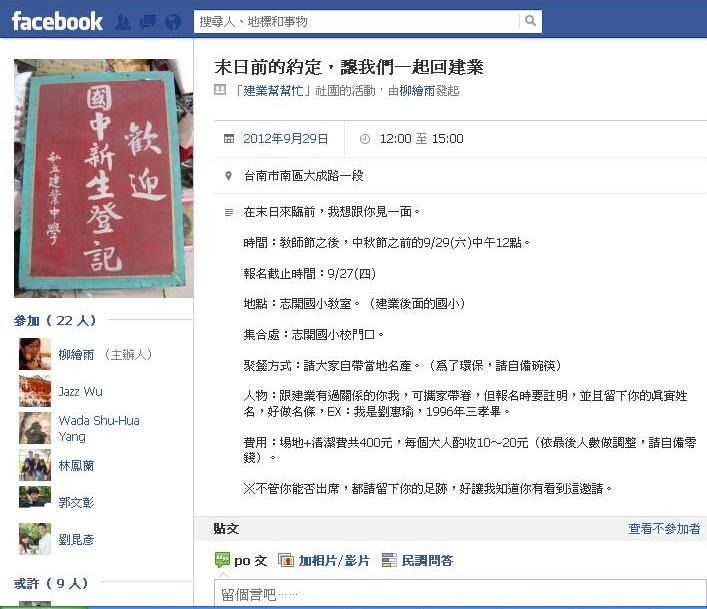Click the event cover photo thumbnail
The image size is (707, 609).
pos(104,179)
